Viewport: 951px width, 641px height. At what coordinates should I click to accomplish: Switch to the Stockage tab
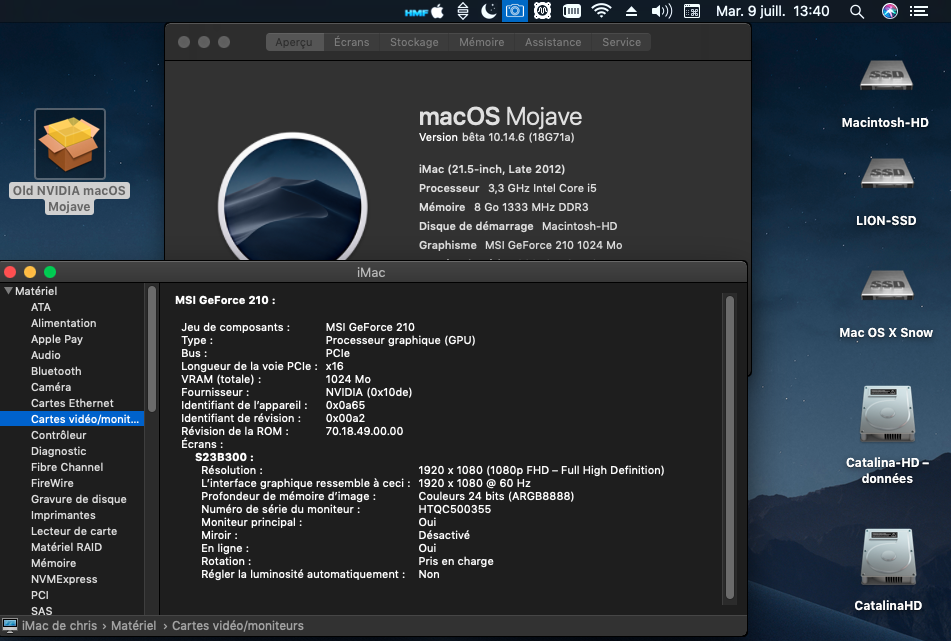click(x=414, y=42)
